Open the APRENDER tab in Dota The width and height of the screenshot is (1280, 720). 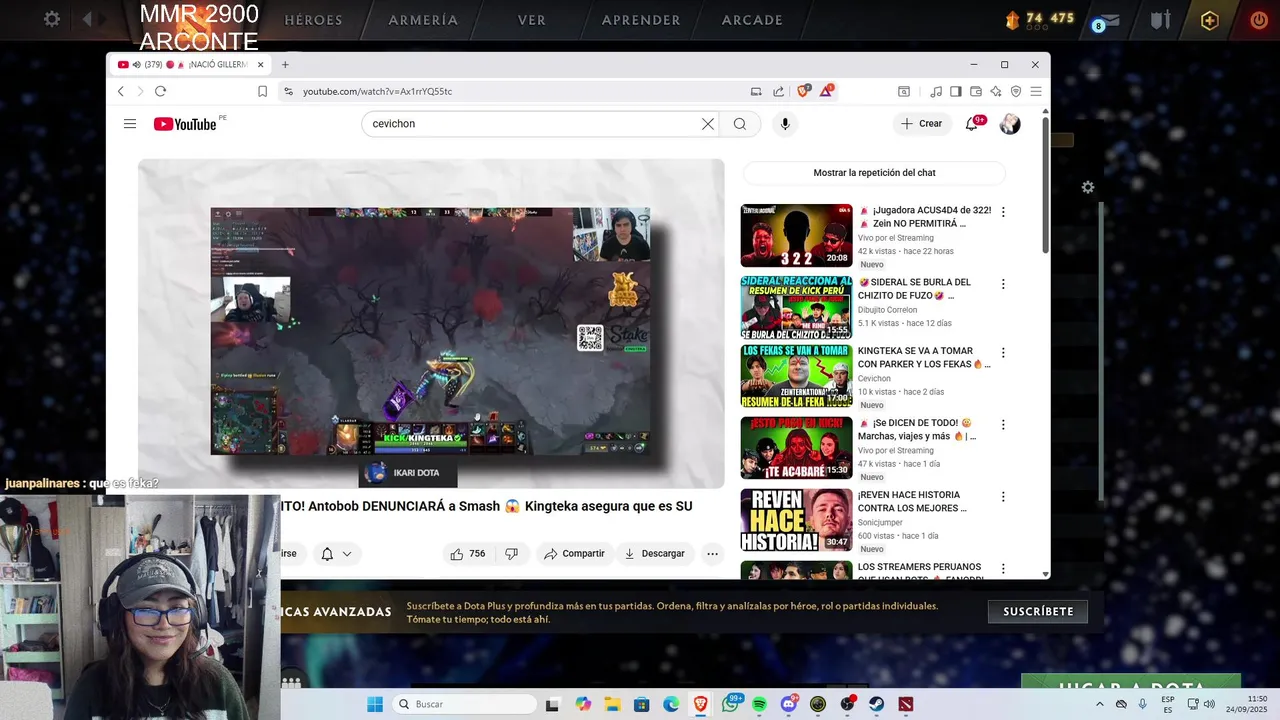tap(641, 20)
